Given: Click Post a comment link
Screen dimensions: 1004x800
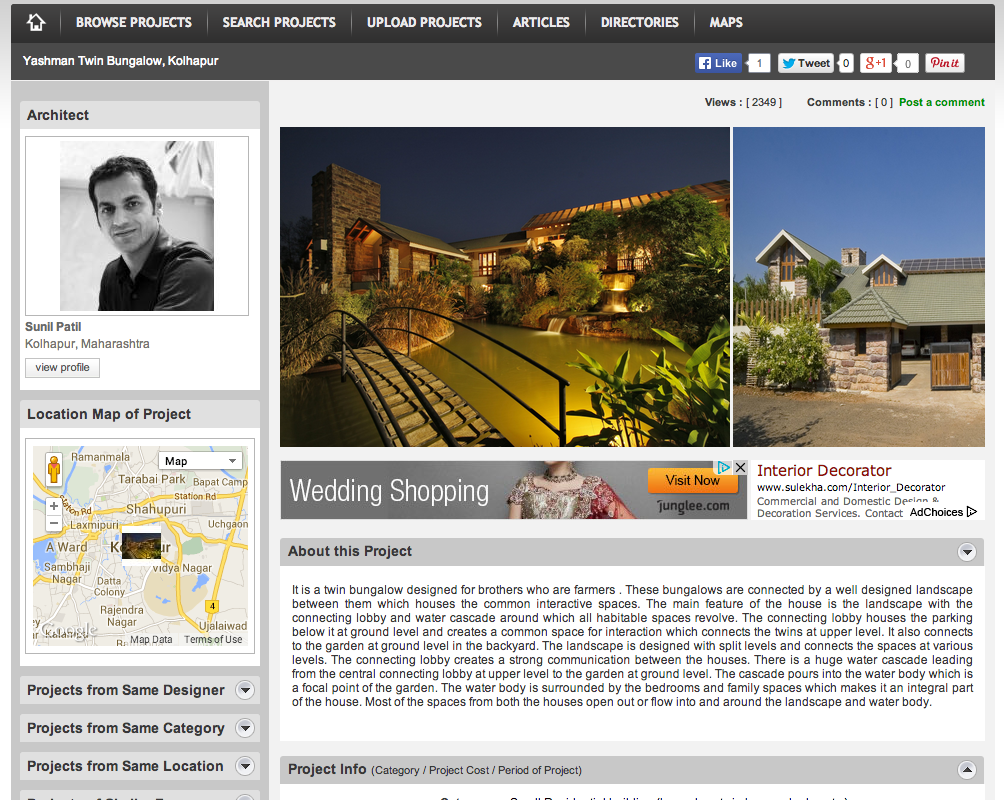Looking at the screenshot, I should tap(941, 102).
